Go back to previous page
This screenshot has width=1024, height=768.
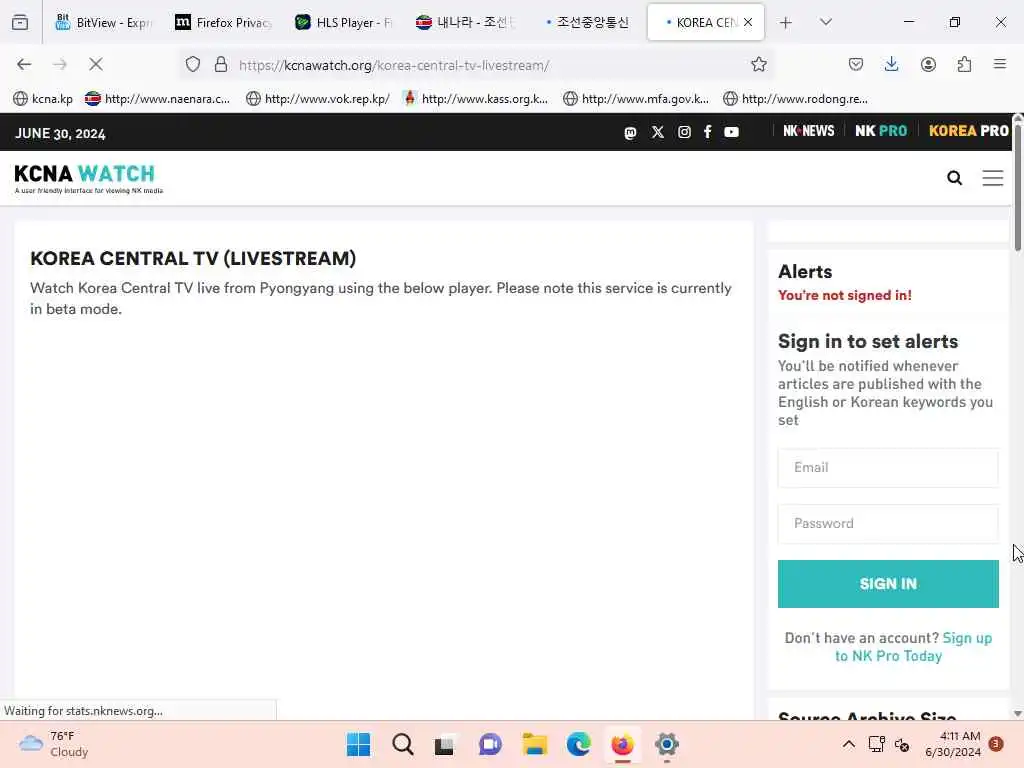pos(24,64)
